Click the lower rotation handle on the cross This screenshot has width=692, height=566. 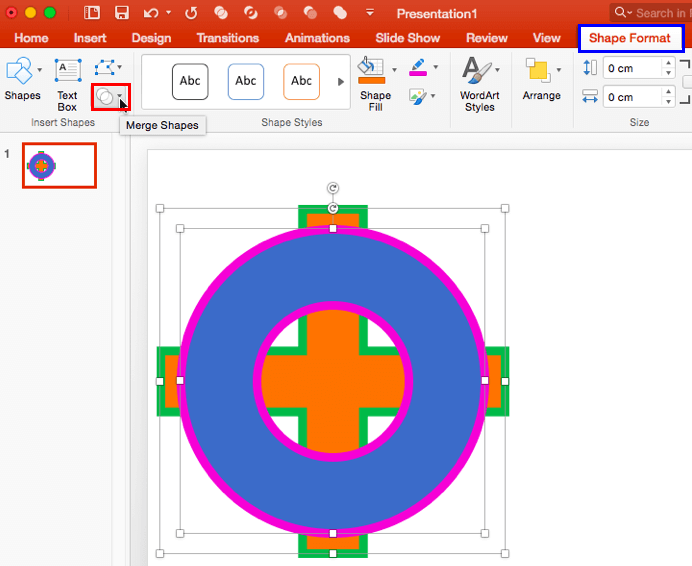coord(333,208)
